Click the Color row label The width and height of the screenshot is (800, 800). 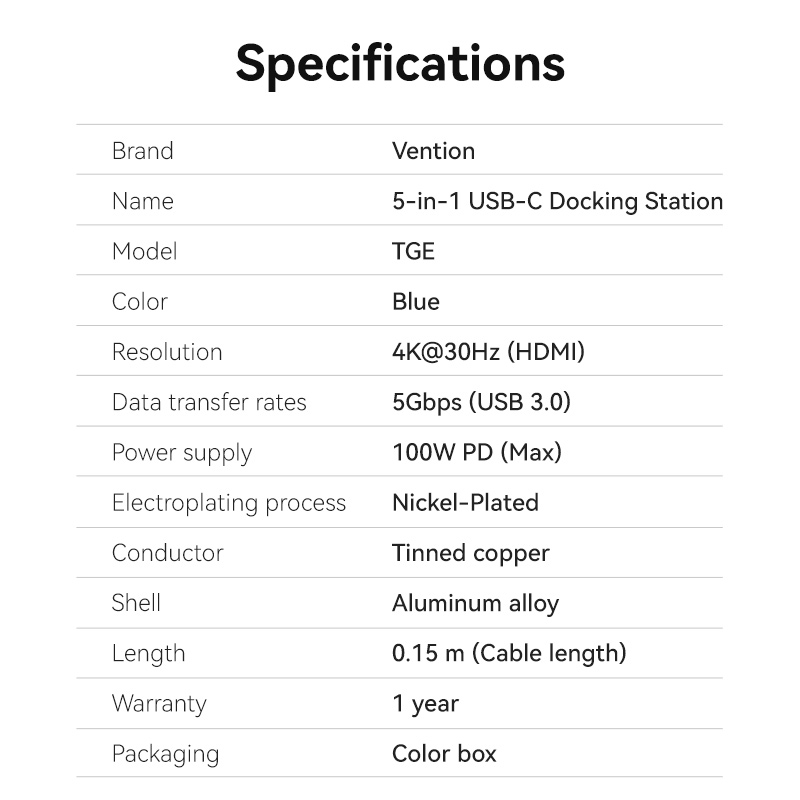click(139, 302)
